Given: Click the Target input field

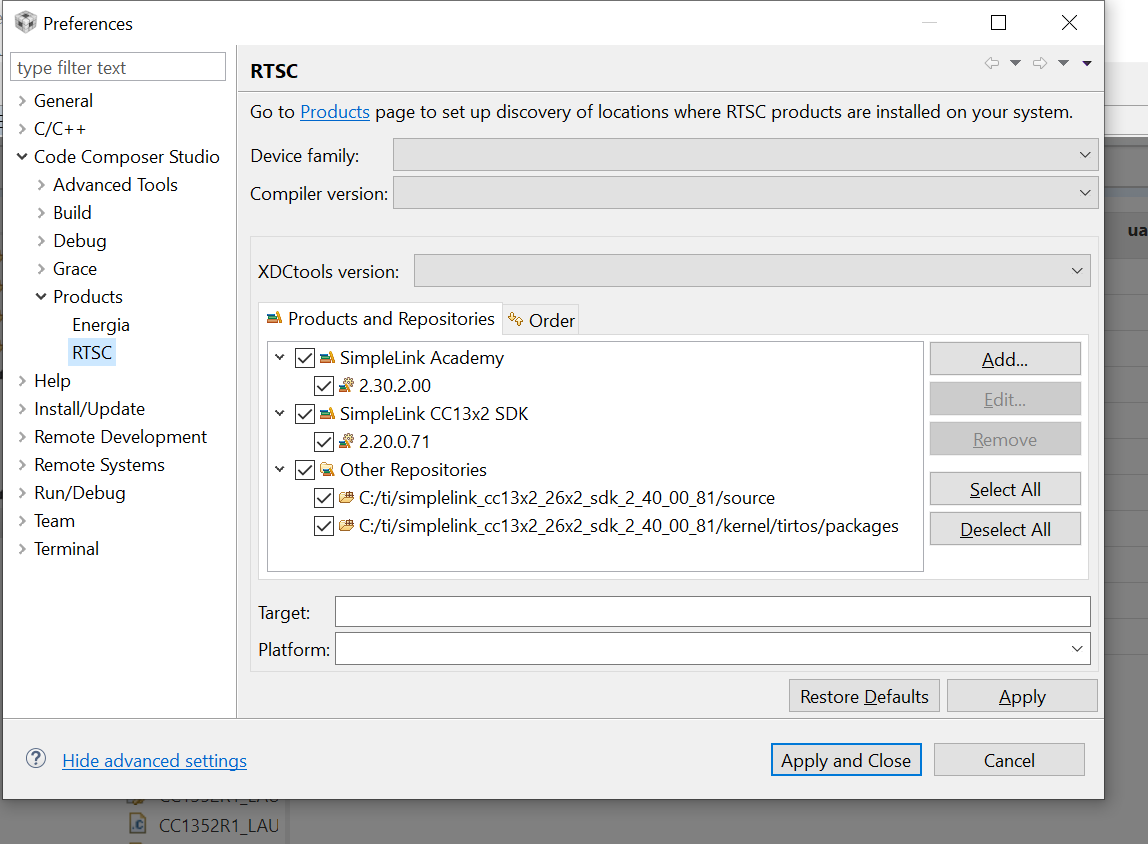Looking at the screenshot, I should coord(712,612).
